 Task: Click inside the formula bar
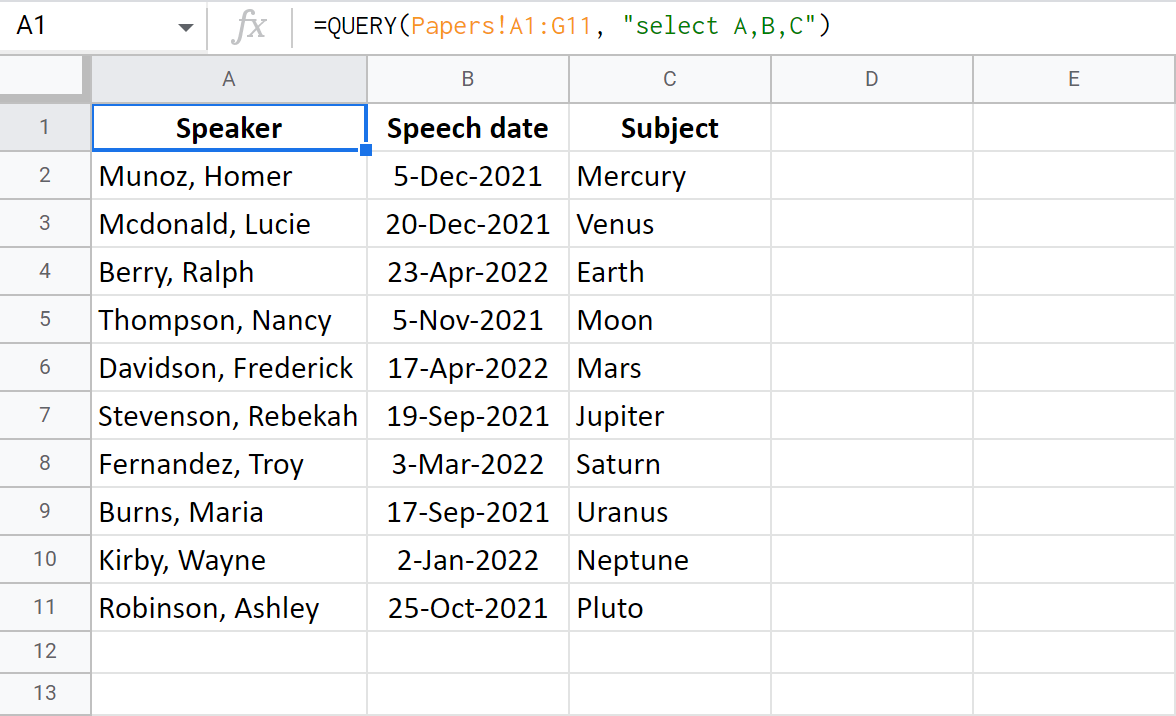600,25
